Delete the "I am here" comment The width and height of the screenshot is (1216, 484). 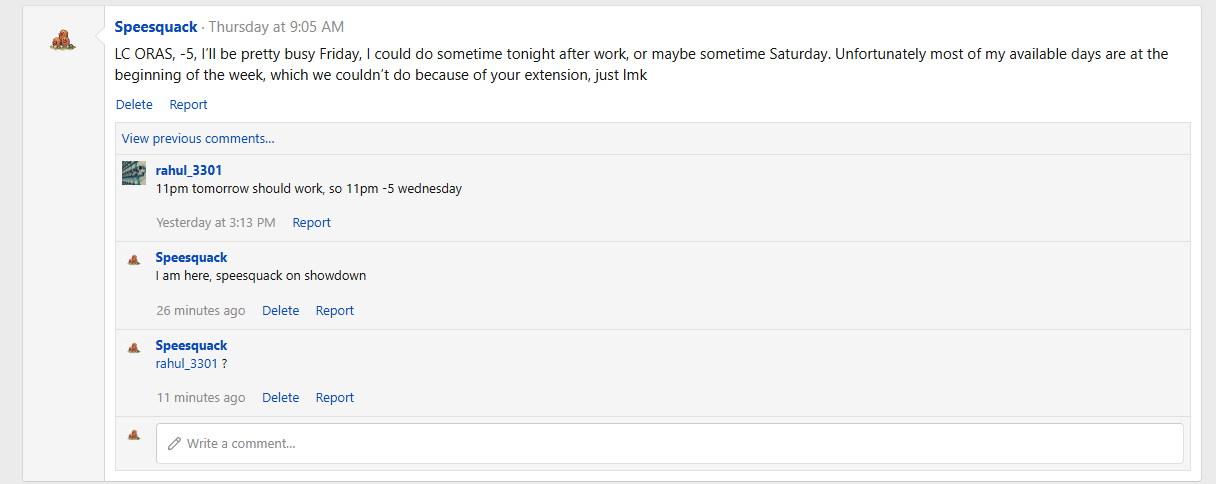(280, 311)
